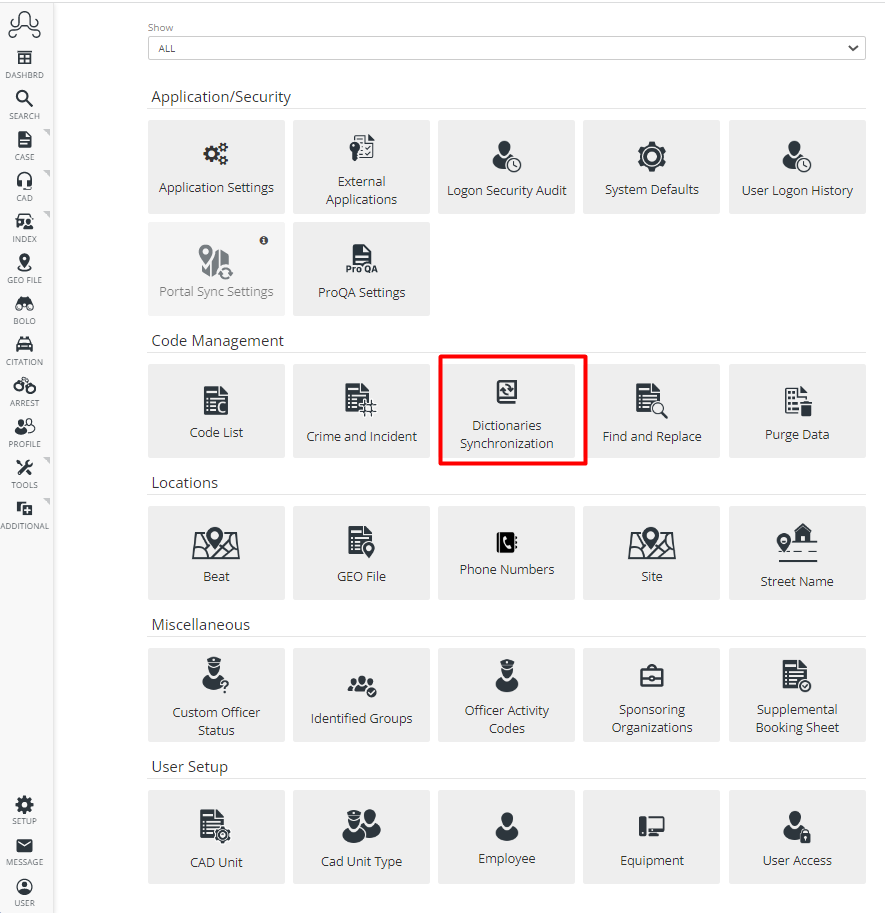Launch the Find and Replace utility
The height and width of the screenshot is (913, 885).
click(x=651, y=410)
